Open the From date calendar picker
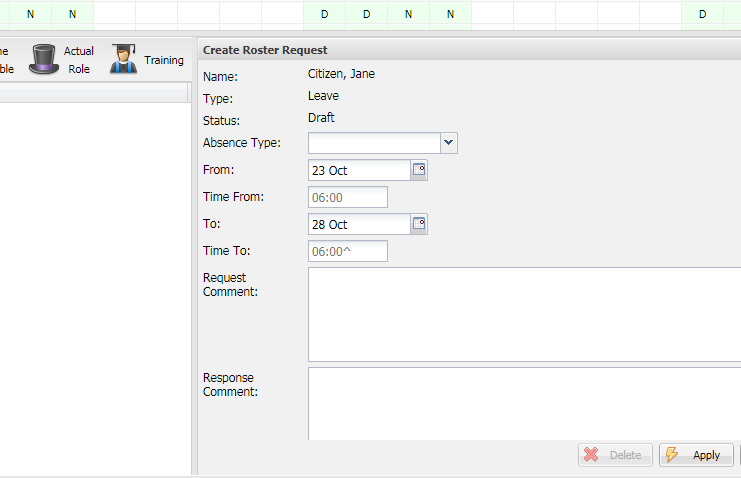 coord(419,170)
